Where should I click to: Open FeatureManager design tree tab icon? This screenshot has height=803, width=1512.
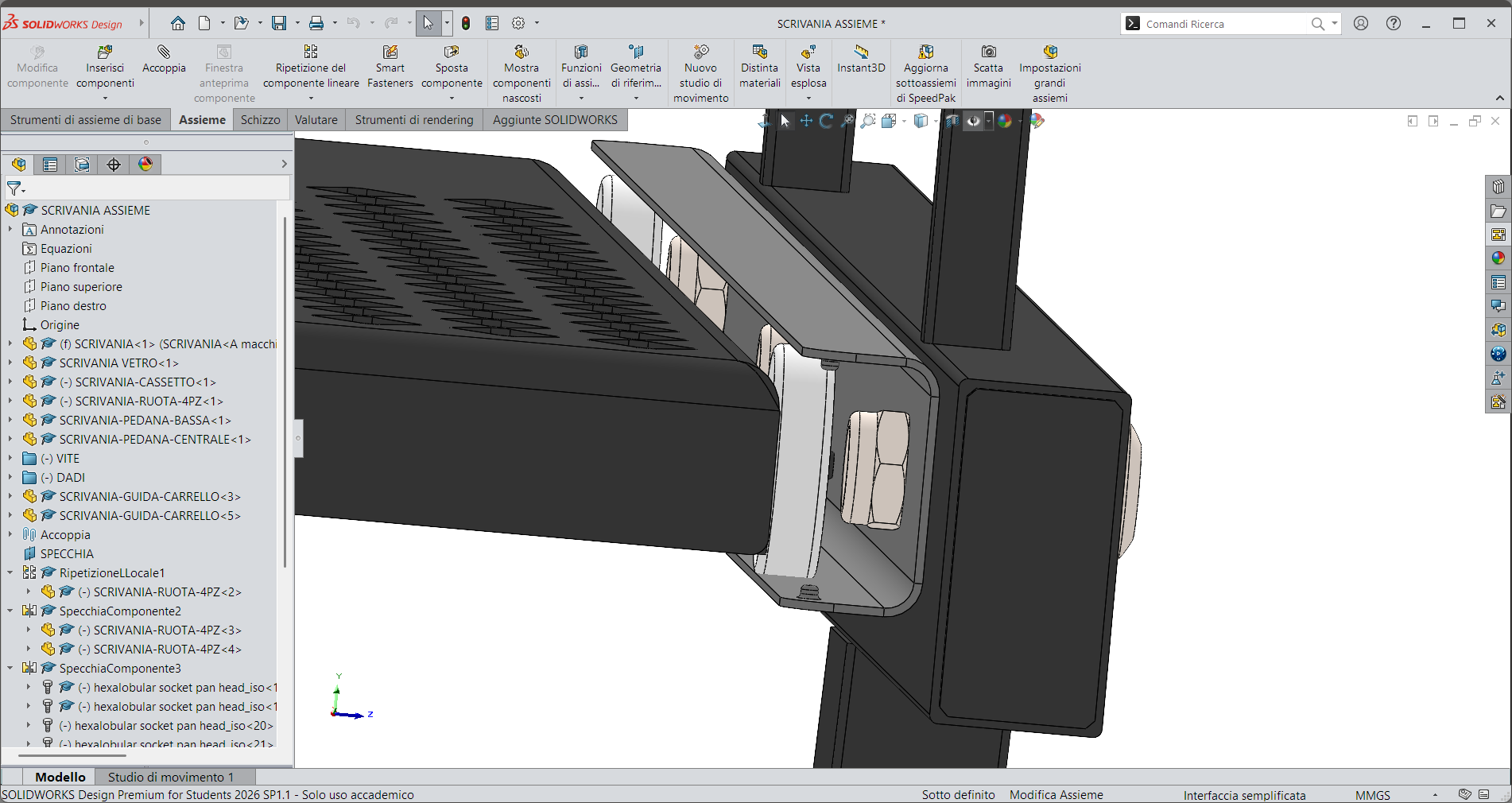point(18,164)
